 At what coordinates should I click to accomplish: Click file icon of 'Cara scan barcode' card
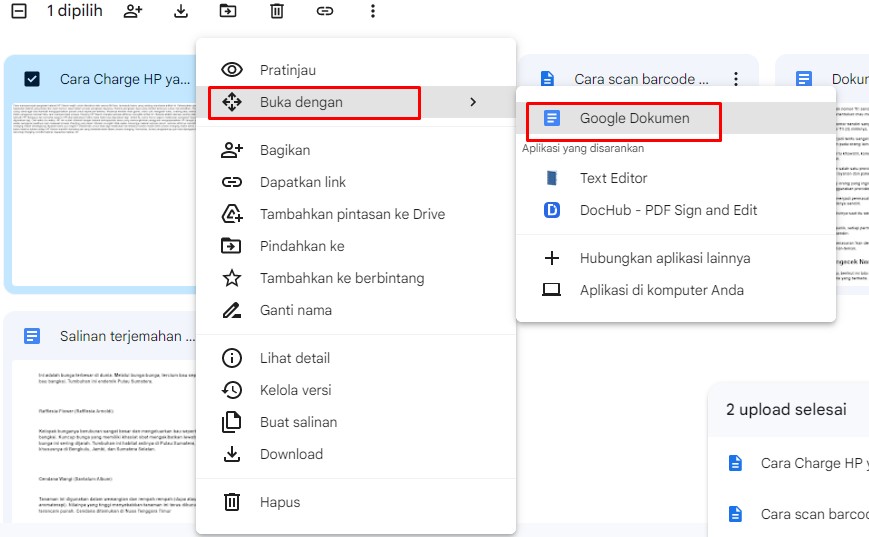548,79
